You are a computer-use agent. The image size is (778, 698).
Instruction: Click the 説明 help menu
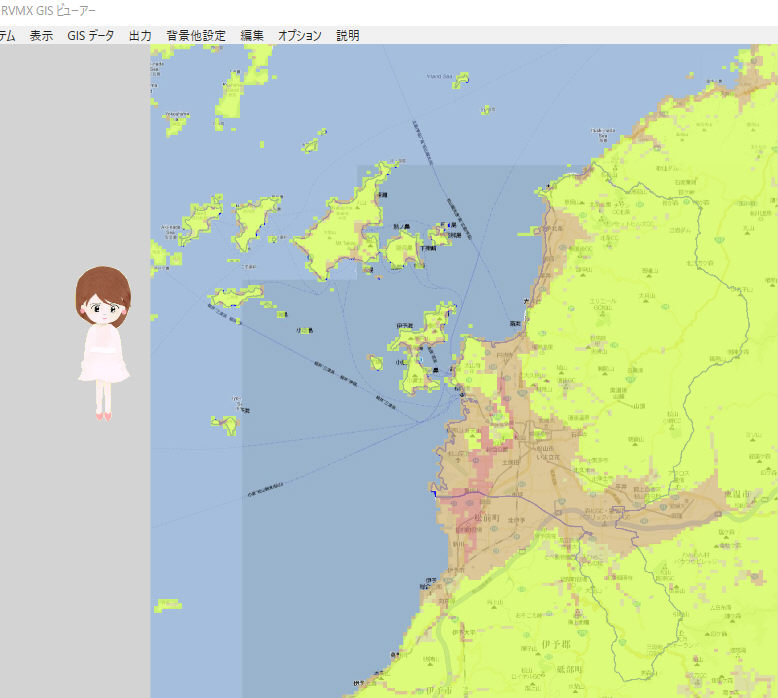point(348,35)
